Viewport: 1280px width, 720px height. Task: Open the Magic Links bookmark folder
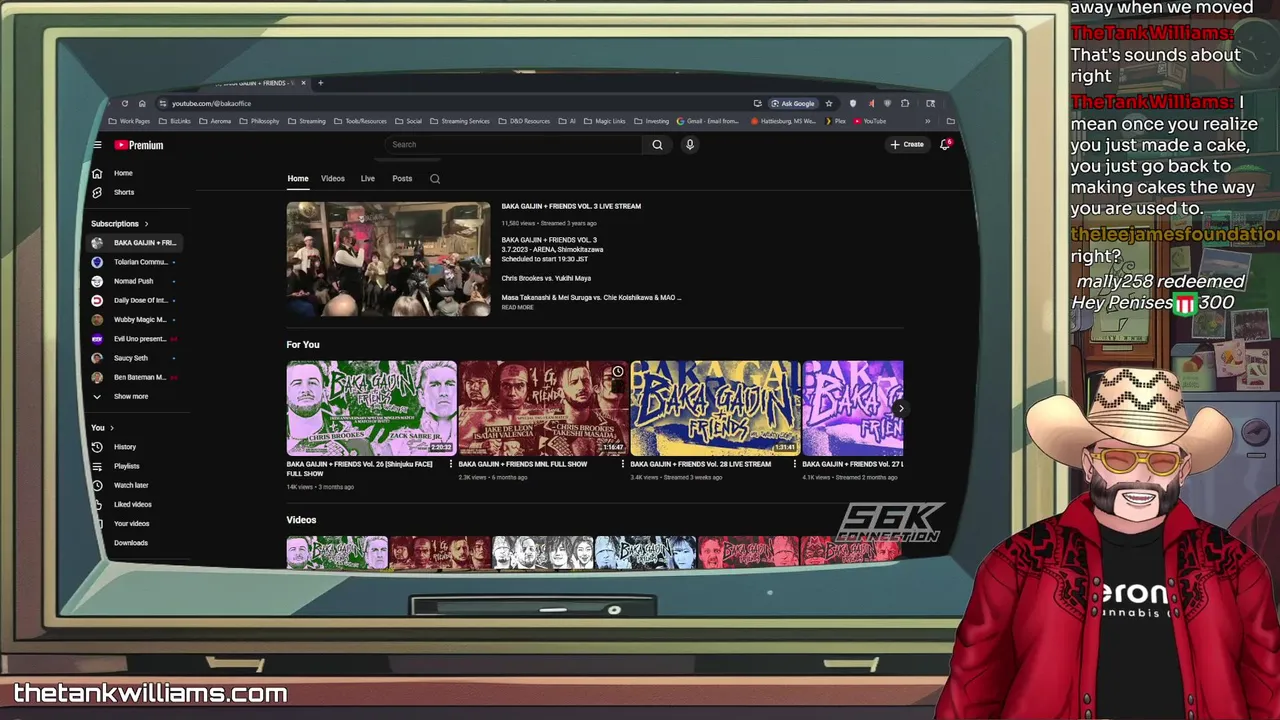(605, 121)
